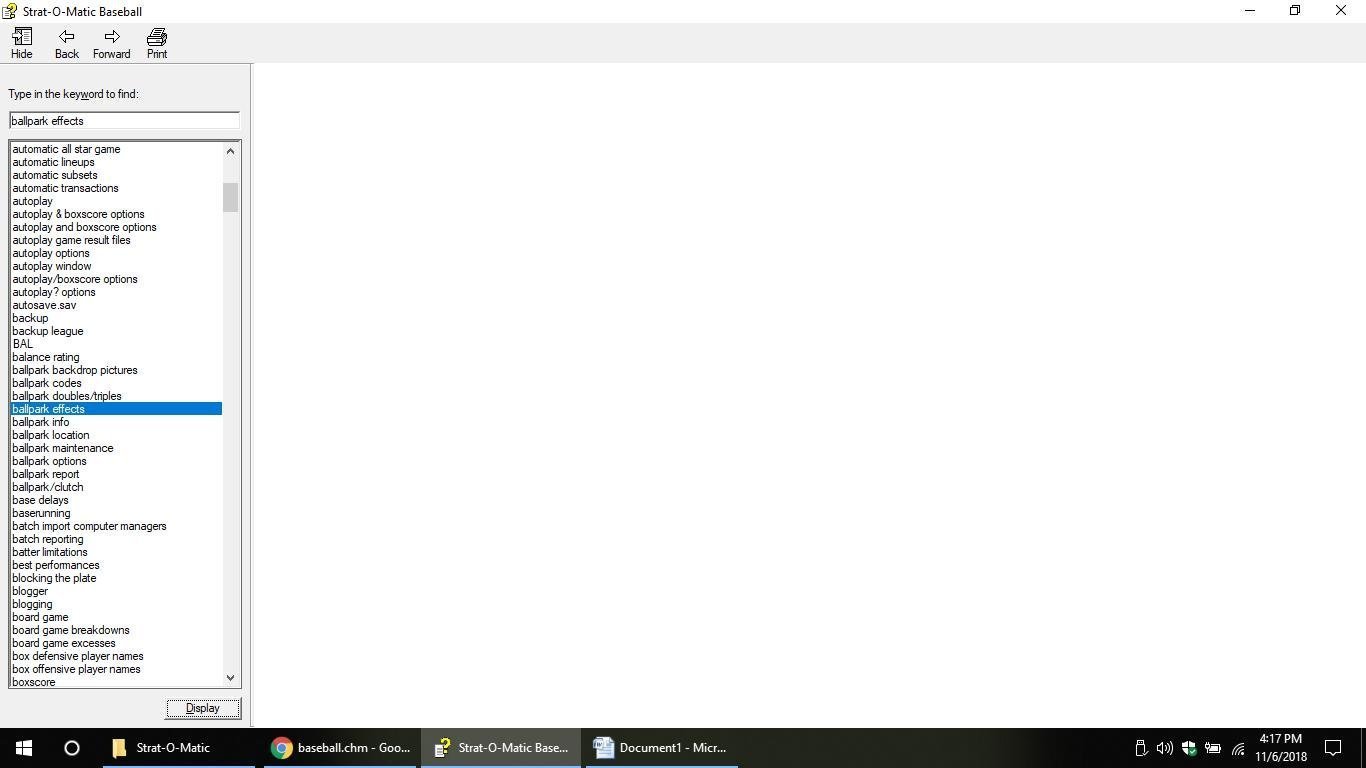Image resolution: width=1366 pixels, height=768 pixels.
Task: Select 'batch reporting' keyword
Action: point(48,539)
